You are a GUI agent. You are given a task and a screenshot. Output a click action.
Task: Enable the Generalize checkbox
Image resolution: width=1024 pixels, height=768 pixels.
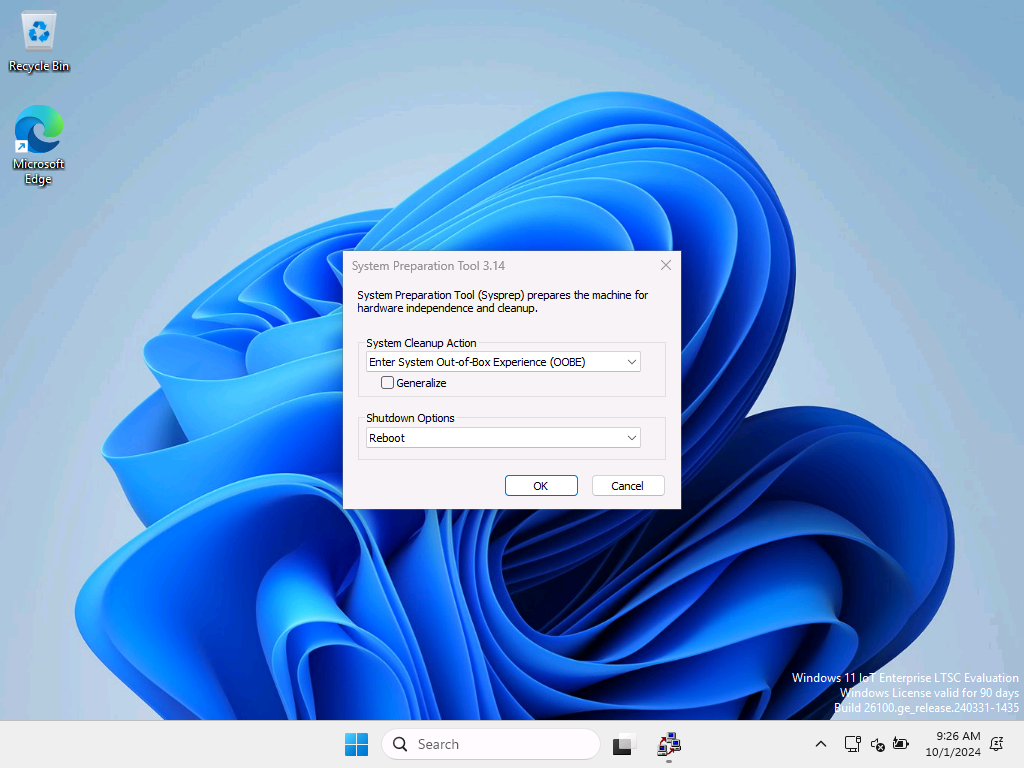coord(386,382)
